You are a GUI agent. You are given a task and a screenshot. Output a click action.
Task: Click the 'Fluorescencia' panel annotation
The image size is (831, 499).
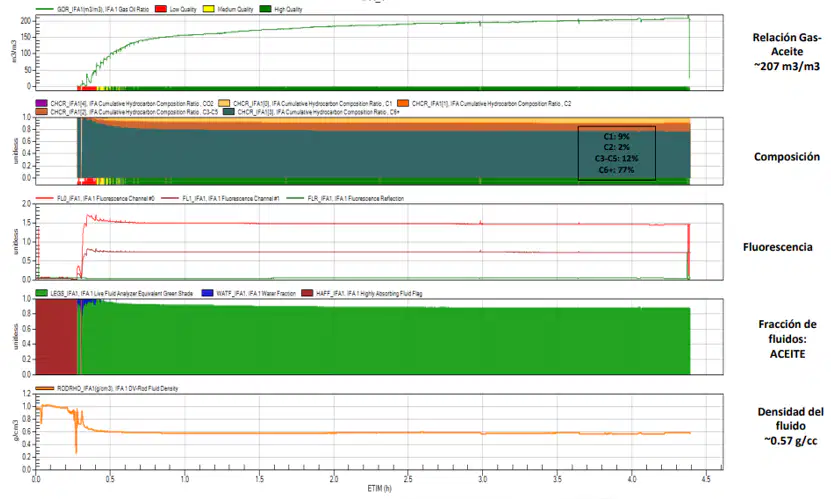pyautogui.click(x=777, y=247)
